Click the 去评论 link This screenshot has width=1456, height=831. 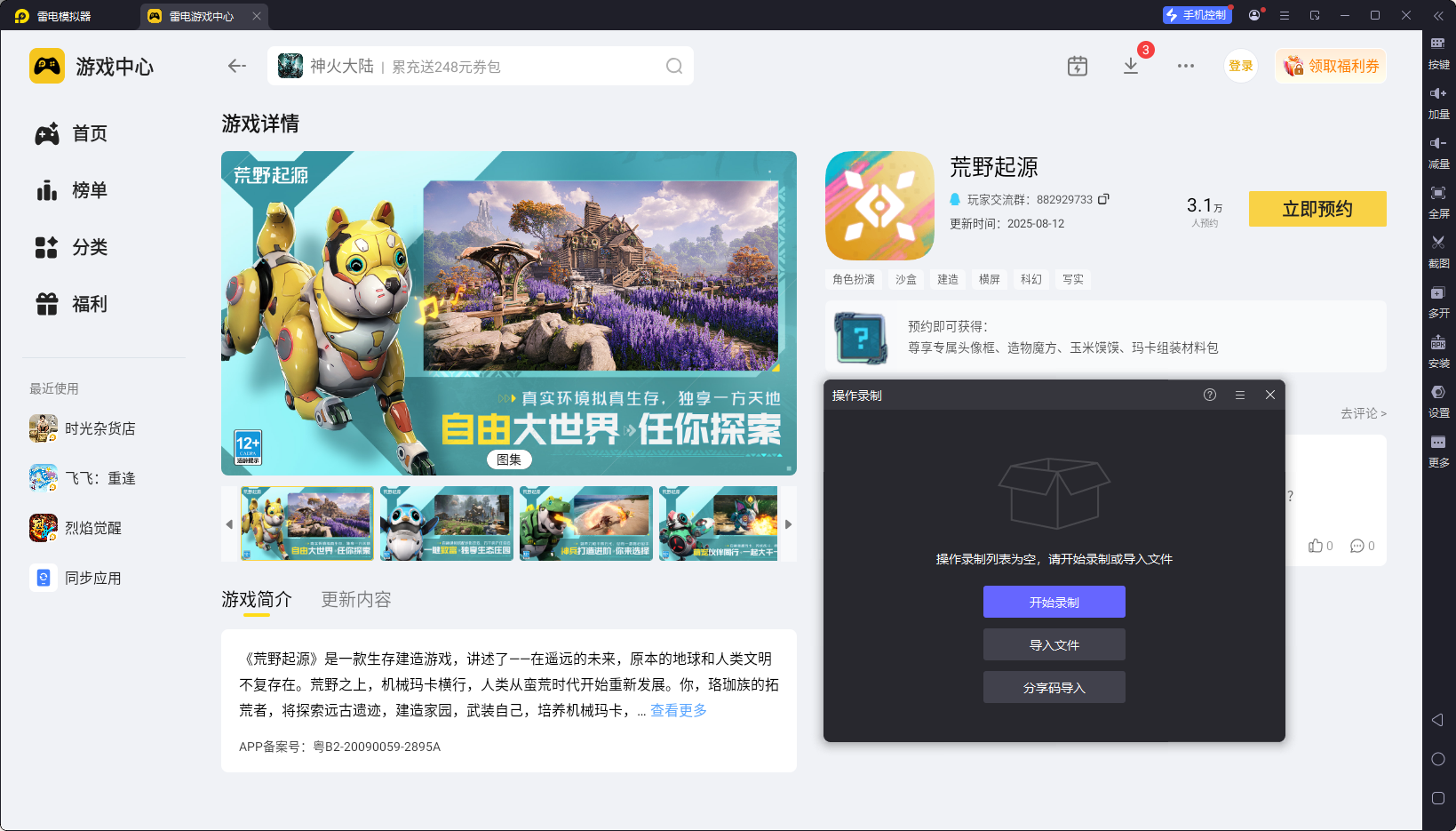(1363, 413)
